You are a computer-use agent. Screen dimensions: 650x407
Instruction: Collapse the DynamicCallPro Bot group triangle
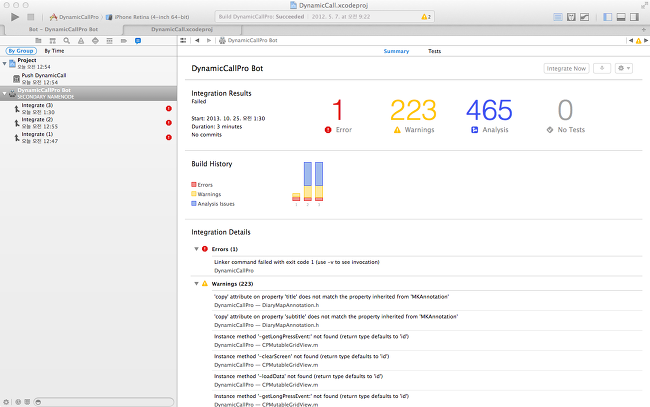pyautogui.click(x=5, y=93)
